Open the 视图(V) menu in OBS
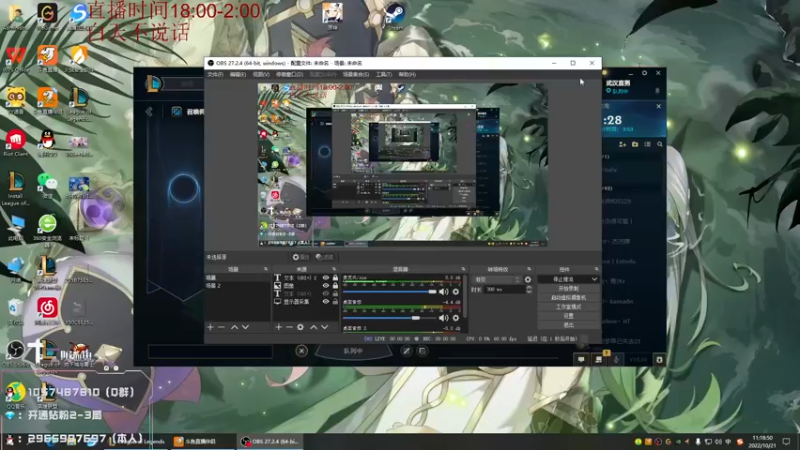 point(261,74)
